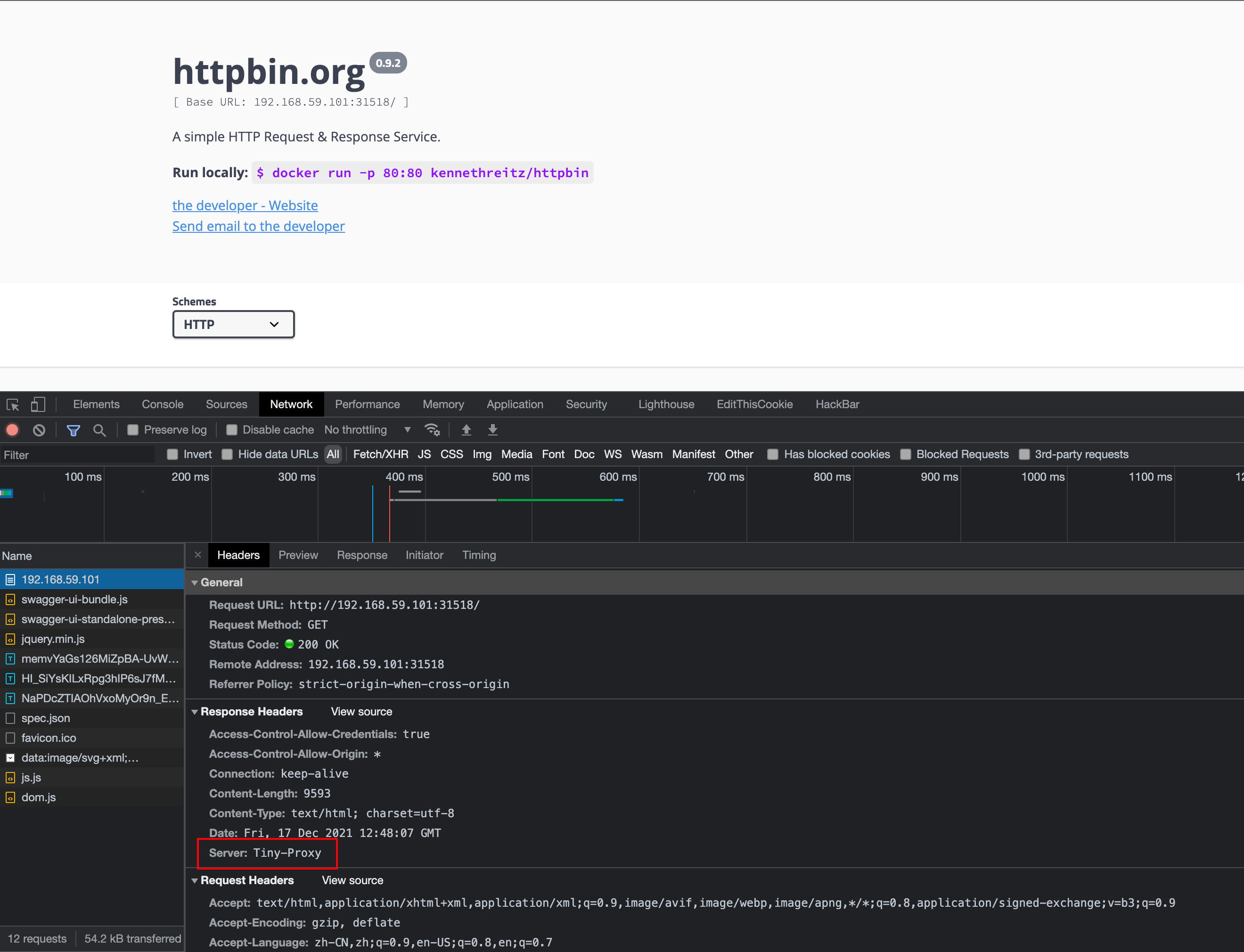1244x952 pixels.
Task: Click the inspect element picker icon
Action: click(12, 404)
